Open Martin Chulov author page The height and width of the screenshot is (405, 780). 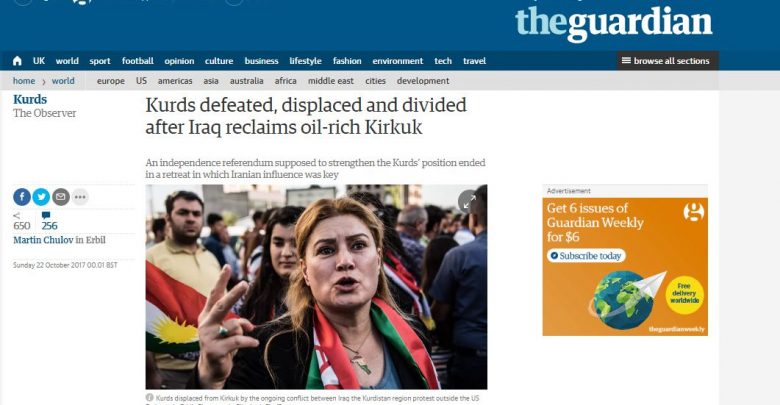click(x=43, y=240)
